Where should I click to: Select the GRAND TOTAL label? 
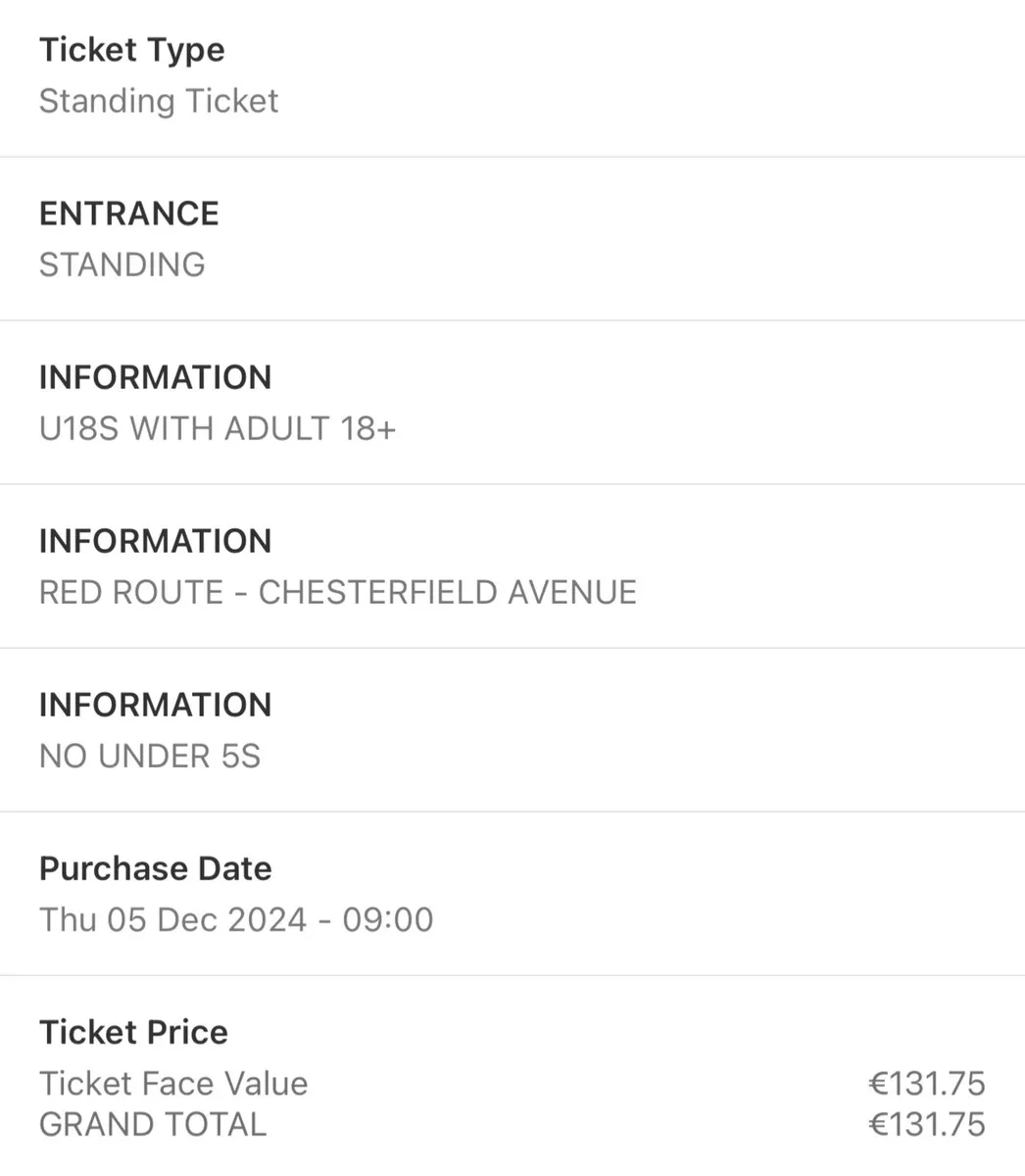click(x=153, y=1124)
